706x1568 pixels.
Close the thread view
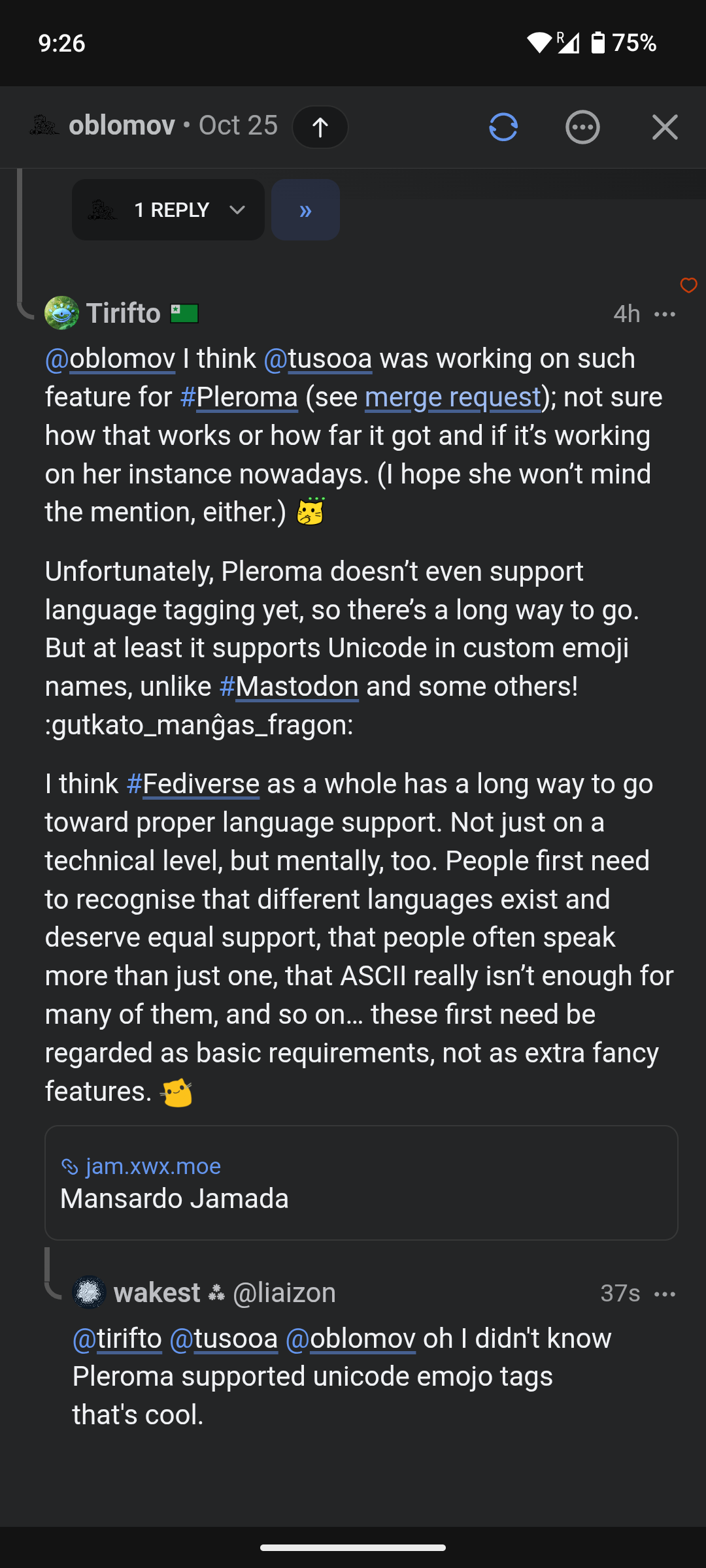665,127
